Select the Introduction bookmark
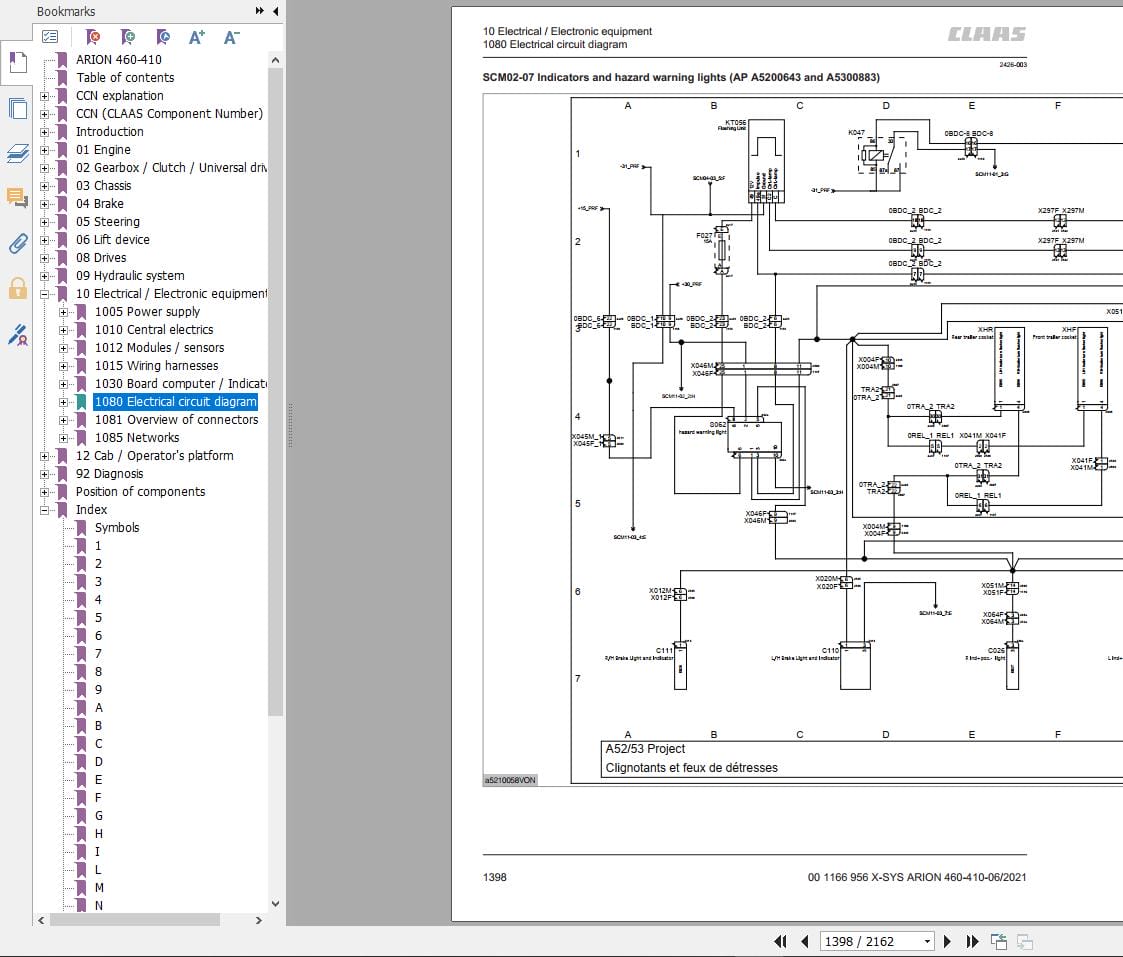This screenshot has height=957, width=1123. tap(110, 132)
